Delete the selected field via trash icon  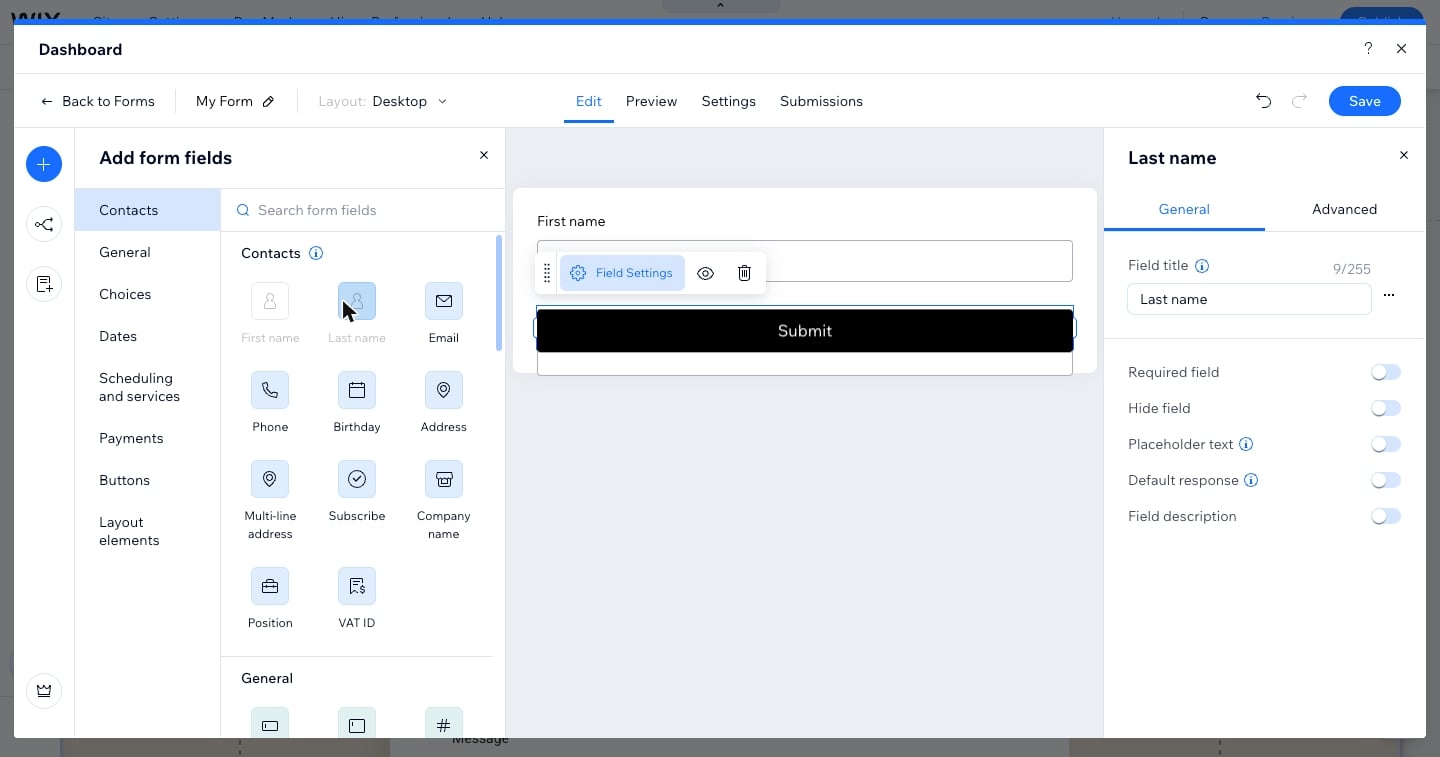pos(744,273)
